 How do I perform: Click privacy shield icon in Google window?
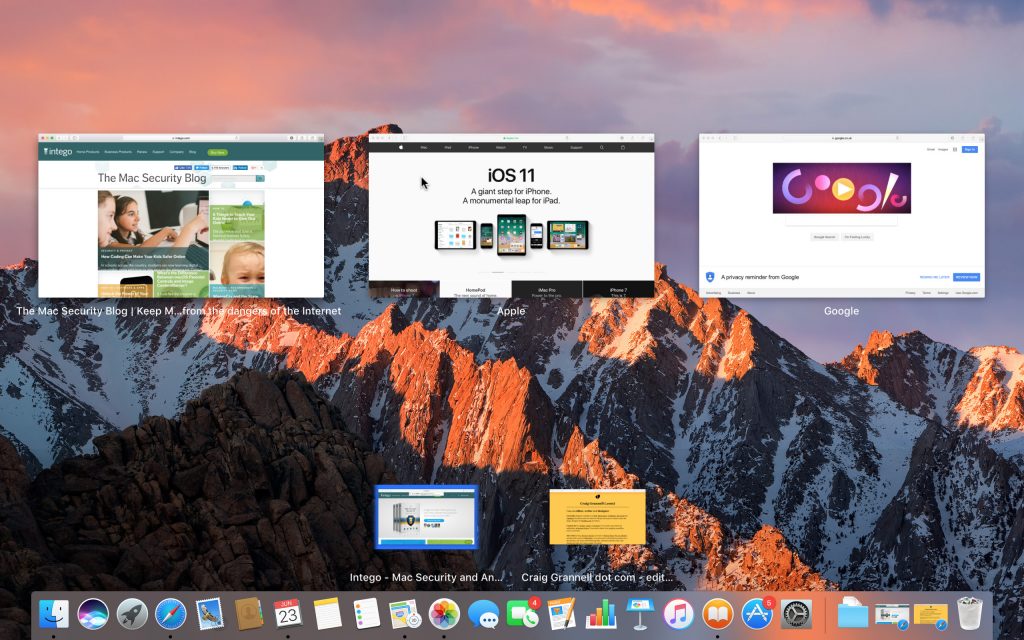(710, 277)
